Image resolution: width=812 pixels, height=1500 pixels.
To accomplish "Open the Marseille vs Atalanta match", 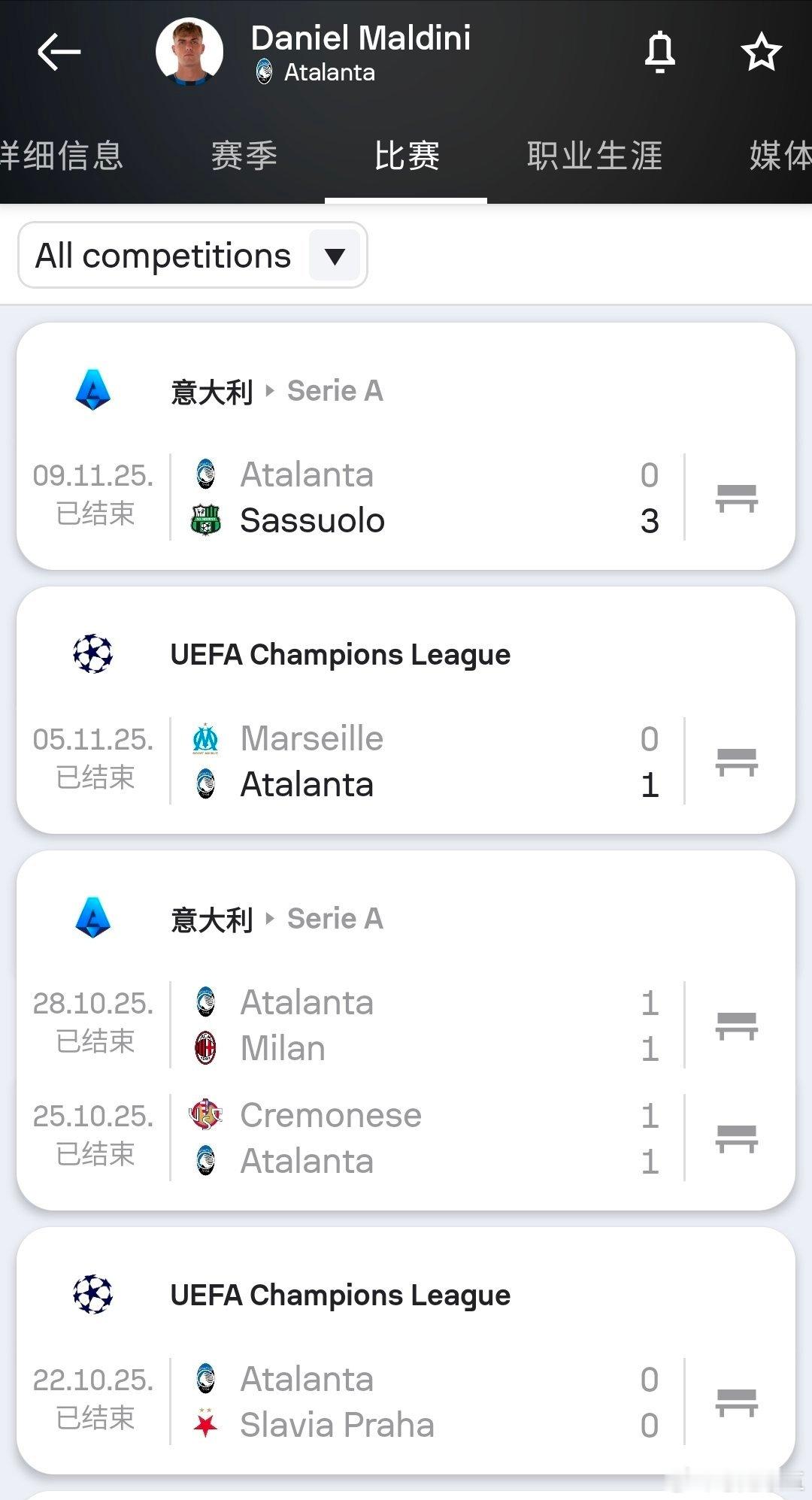I will (x=421, y=762).
